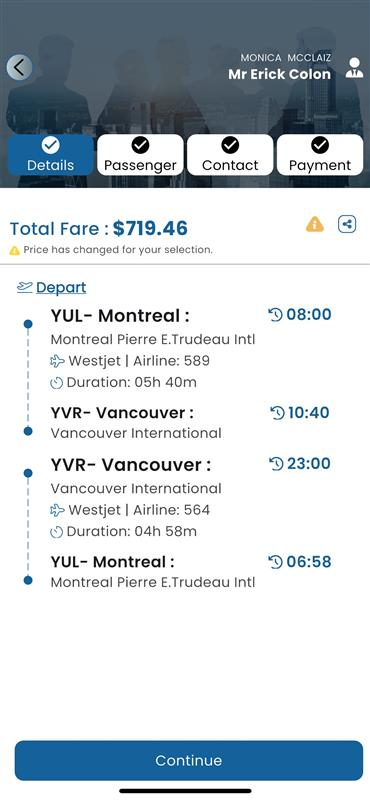Image resolution: width=370 pixels, height=800 pixels.
Task: Select the Mr Erick Colon name
Action: tap(280, 74)
